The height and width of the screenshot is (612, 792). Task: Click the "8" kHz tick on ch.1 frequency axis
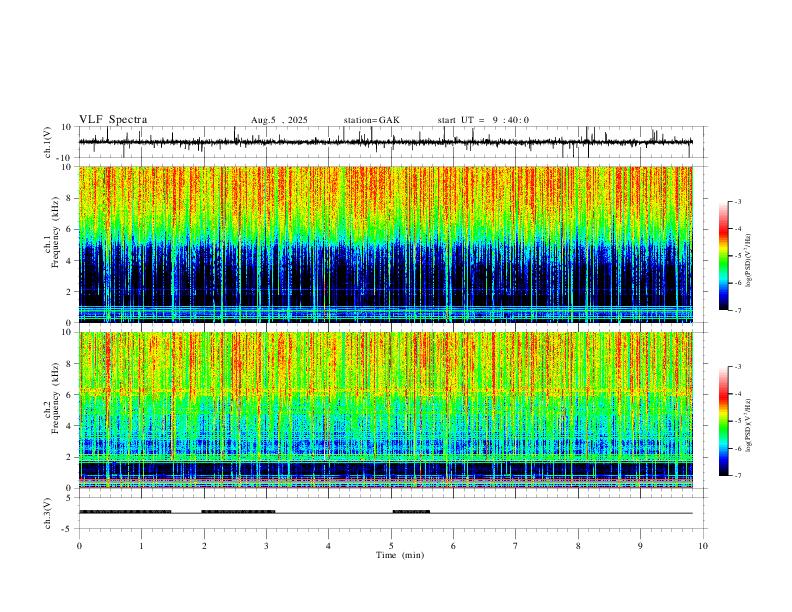70,198
